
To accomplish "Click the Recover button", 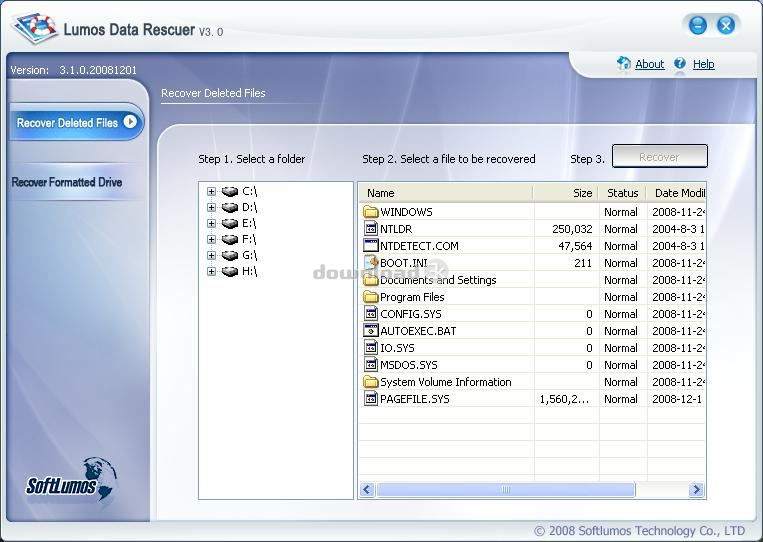I will tap(659, 157).
